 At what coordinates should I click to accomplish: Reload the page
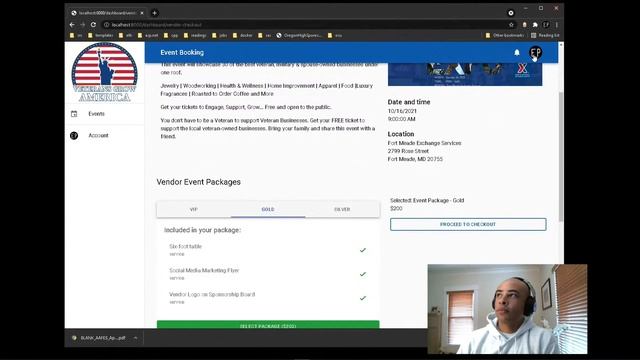(93, 25)
